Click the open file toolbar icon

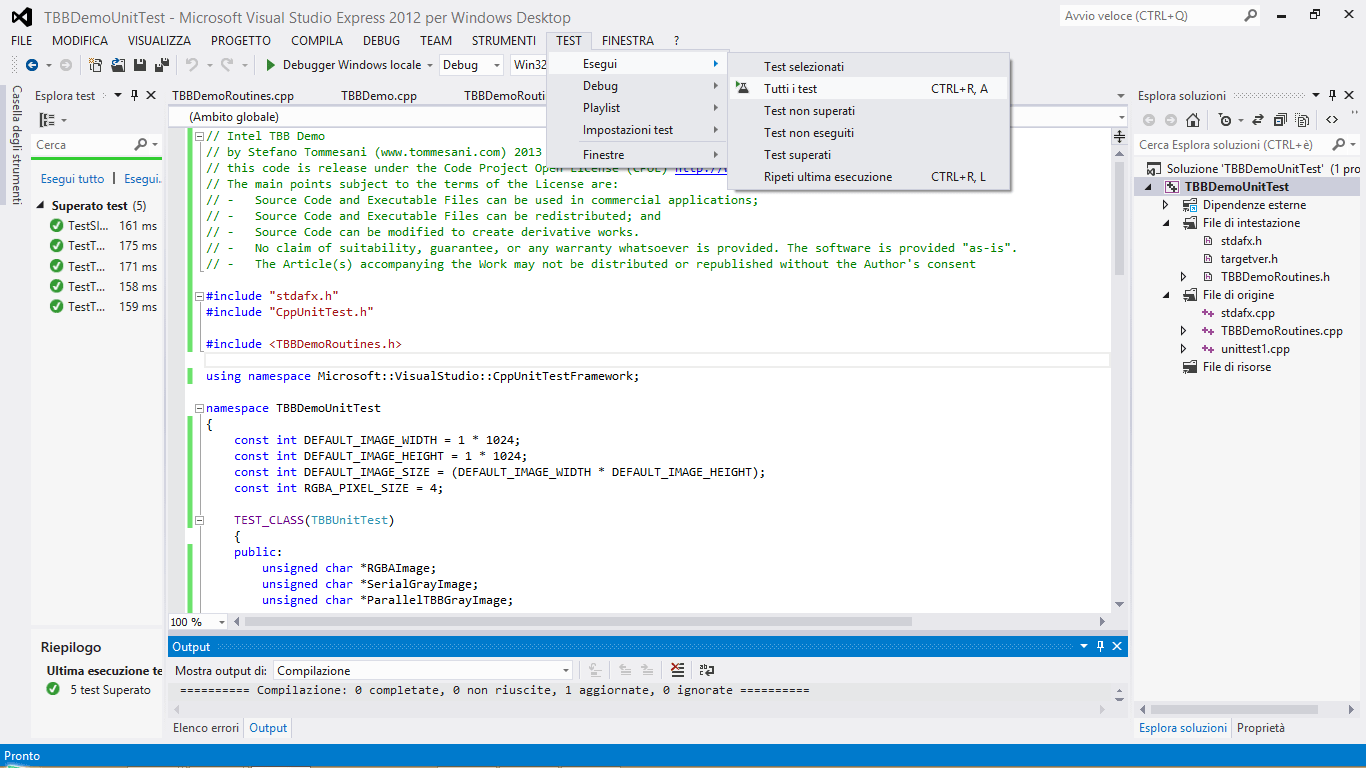point(118,65)
